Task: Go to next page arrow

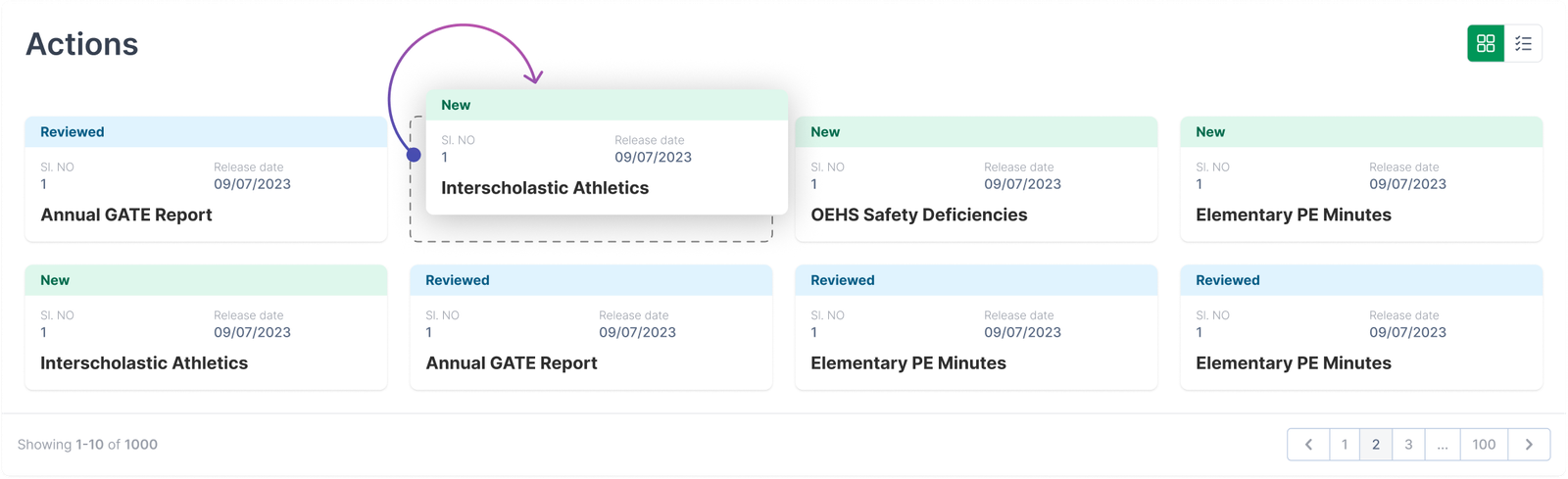Action: [1529, 445]
